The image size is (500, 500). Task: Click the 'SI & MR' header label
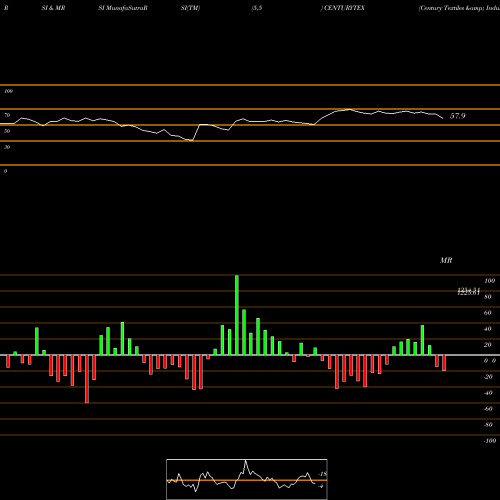click(53, 8)
